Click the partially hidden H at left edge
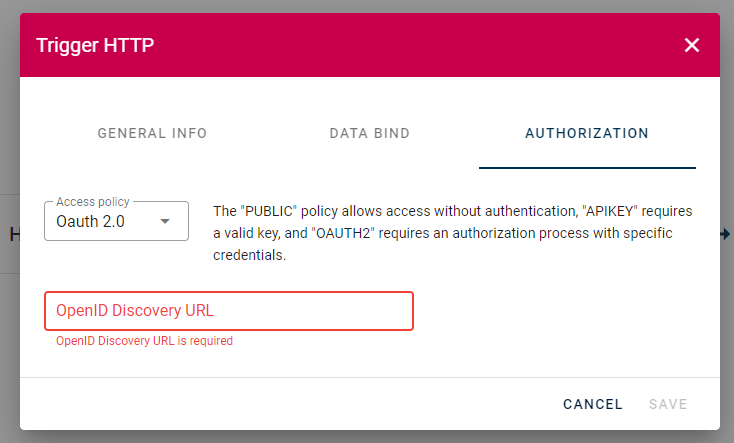 coord(15,234)
